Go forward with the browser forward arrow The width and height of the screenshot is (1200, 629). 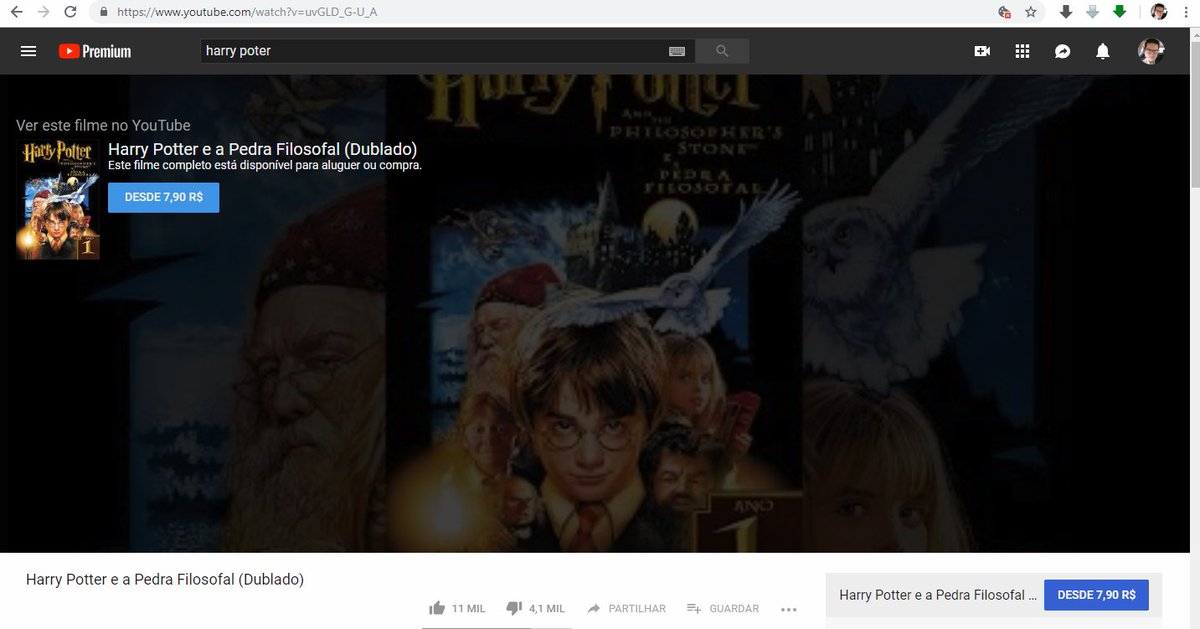[43, 12]
